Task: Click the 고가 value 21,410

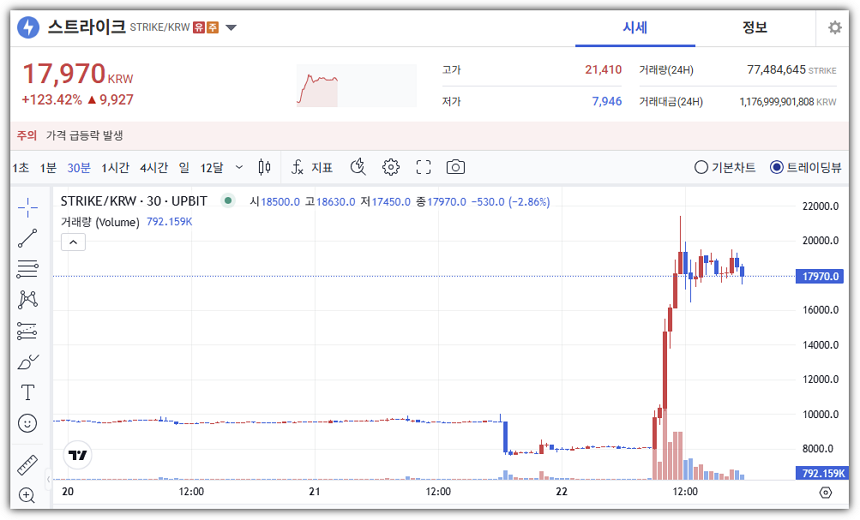Action: coord(603,70)
